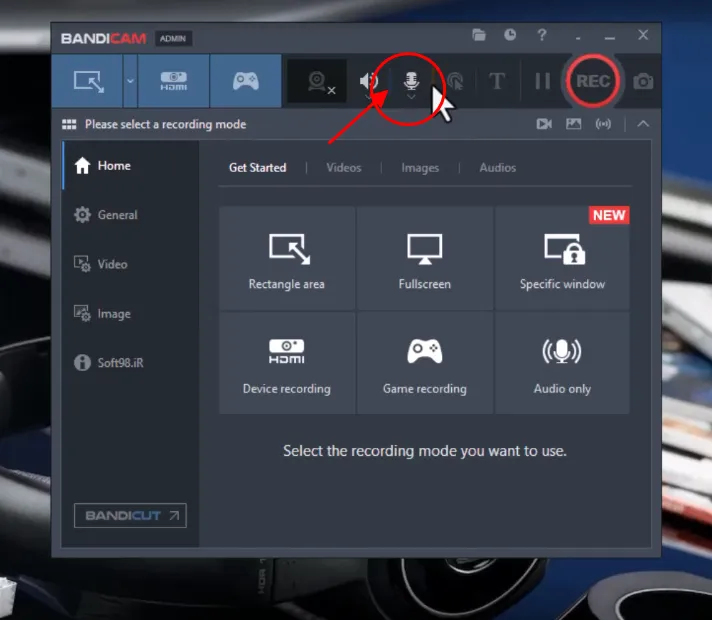Click the audio broadcast status icon
Image resolution: width=712 pixels, height=620 pixels.
603,124
